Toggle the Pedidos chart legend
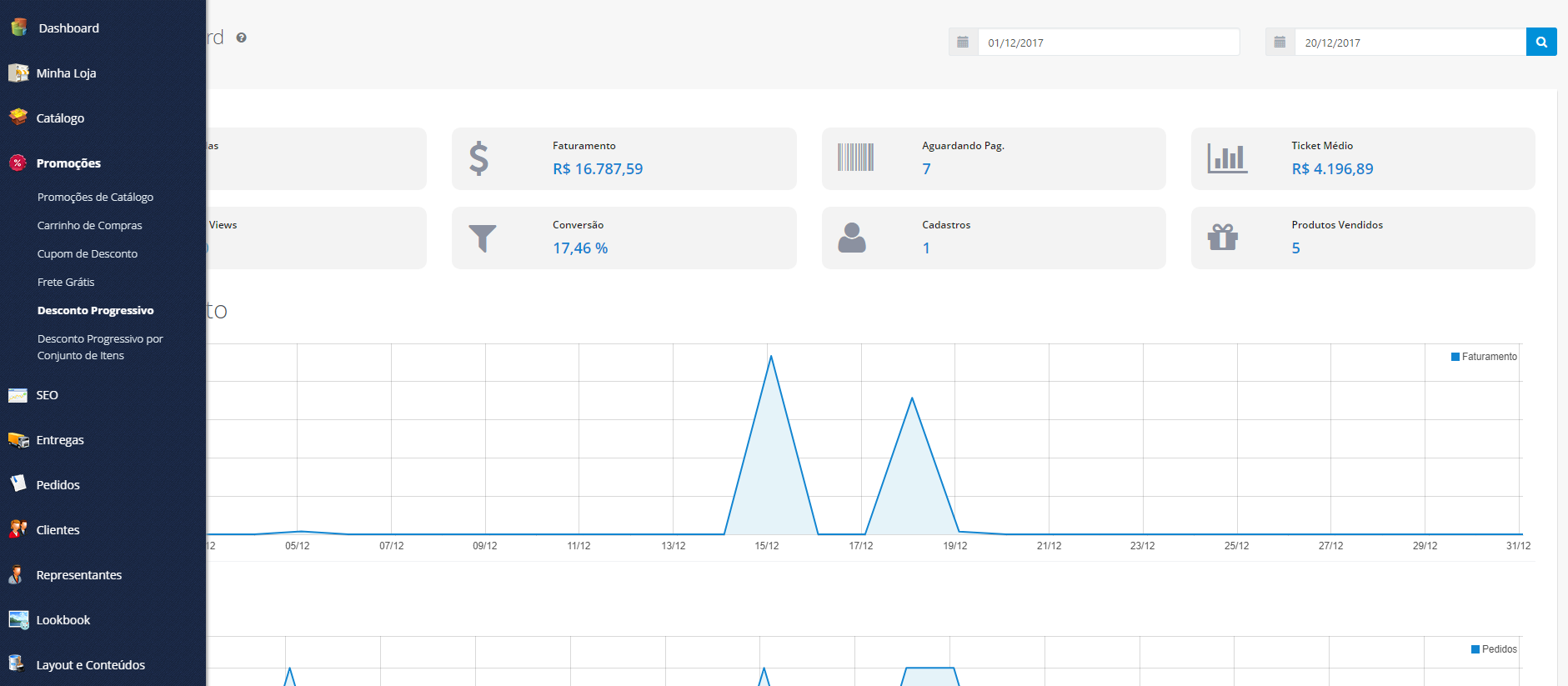 (1494, 649)
